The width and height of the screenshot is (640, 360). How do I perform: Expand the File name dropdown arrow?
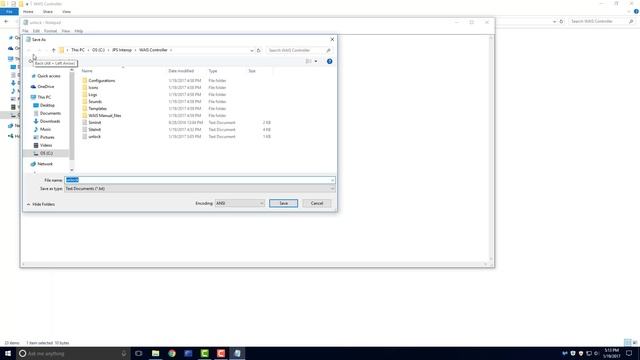[333, 180]
